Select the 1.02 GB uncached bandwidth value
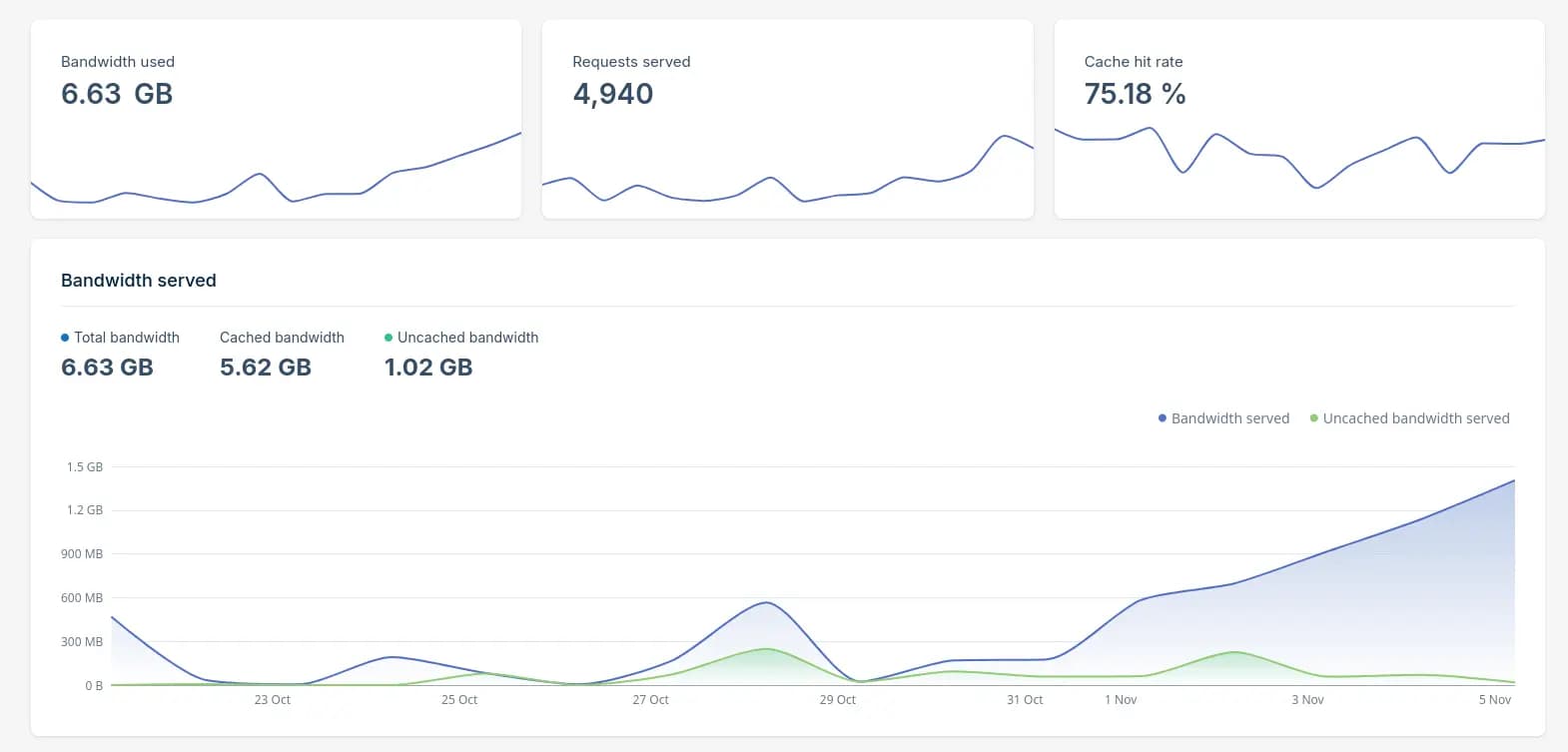This screenshot has height=752, width=1568. (x=428, y=368)
